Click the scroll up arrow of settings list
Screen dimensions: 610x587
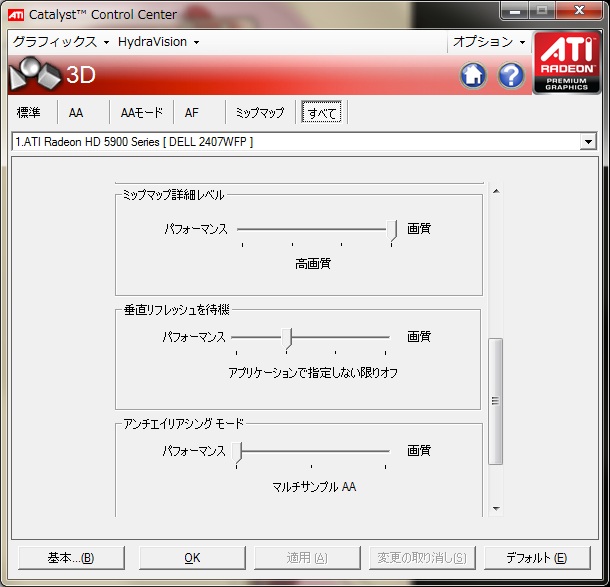coord(496,191)
